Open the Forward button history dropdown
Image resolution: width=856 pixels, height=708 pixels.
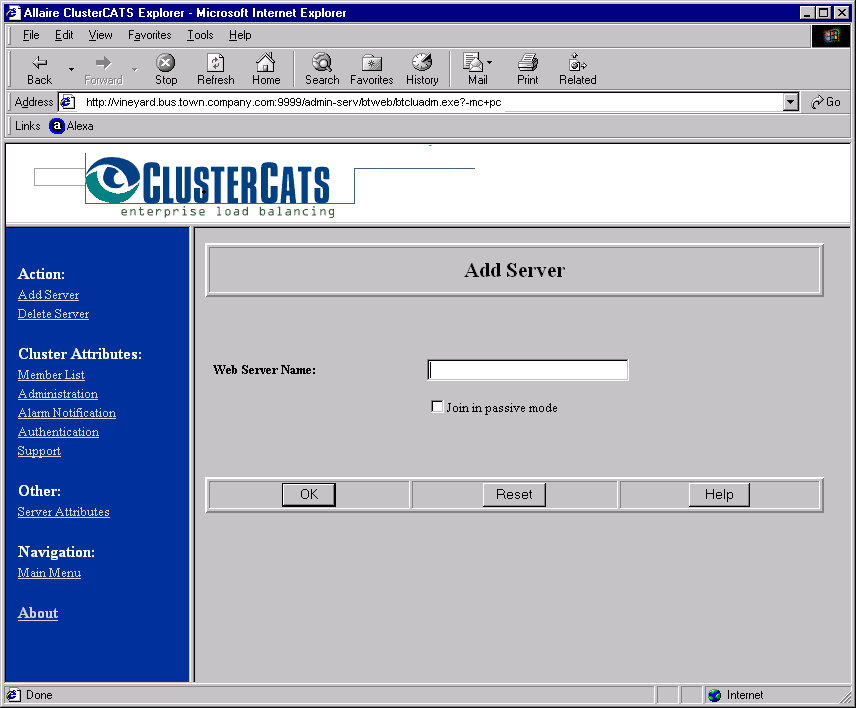tap(135, 69)
